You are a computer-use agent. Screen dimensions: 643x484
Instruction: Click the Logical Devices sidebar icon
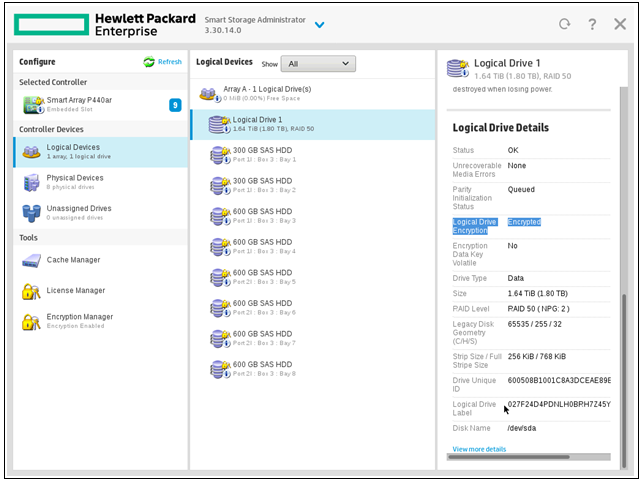tap(31, 152)
